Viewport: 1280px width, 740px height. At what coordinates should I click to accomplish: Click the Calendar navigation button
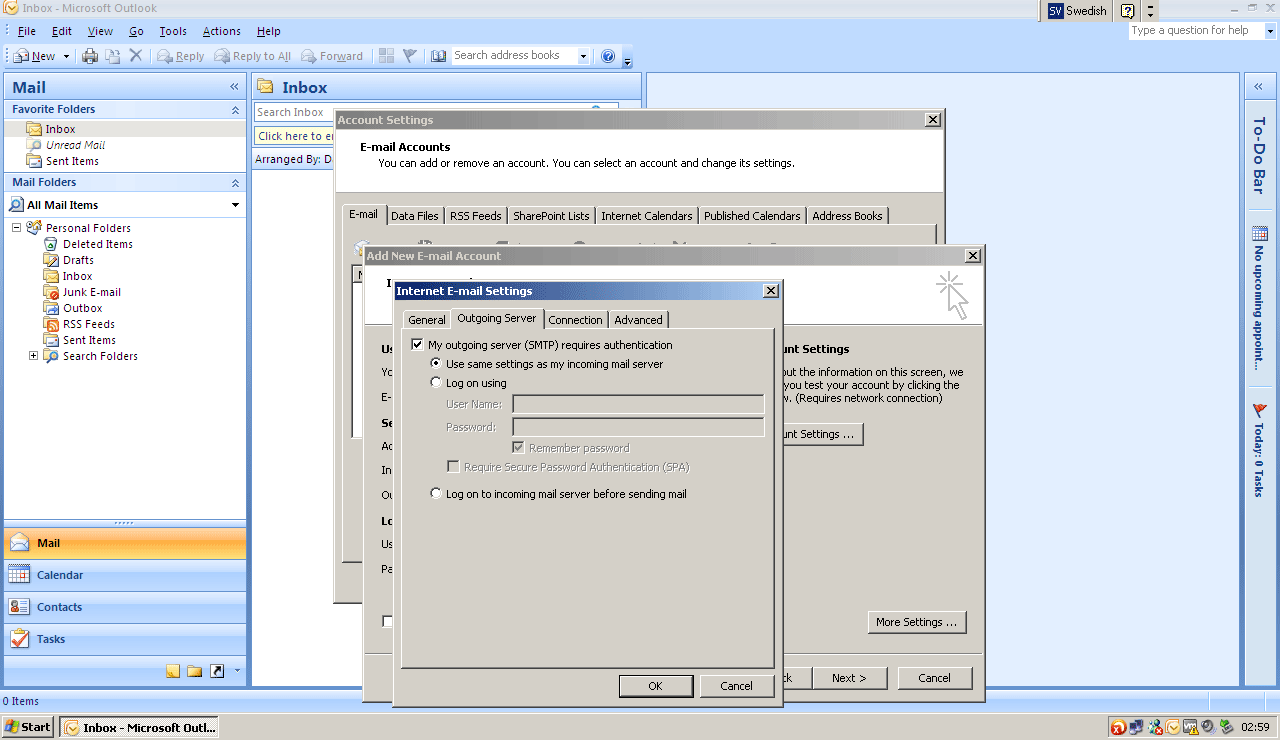point(125,575)
